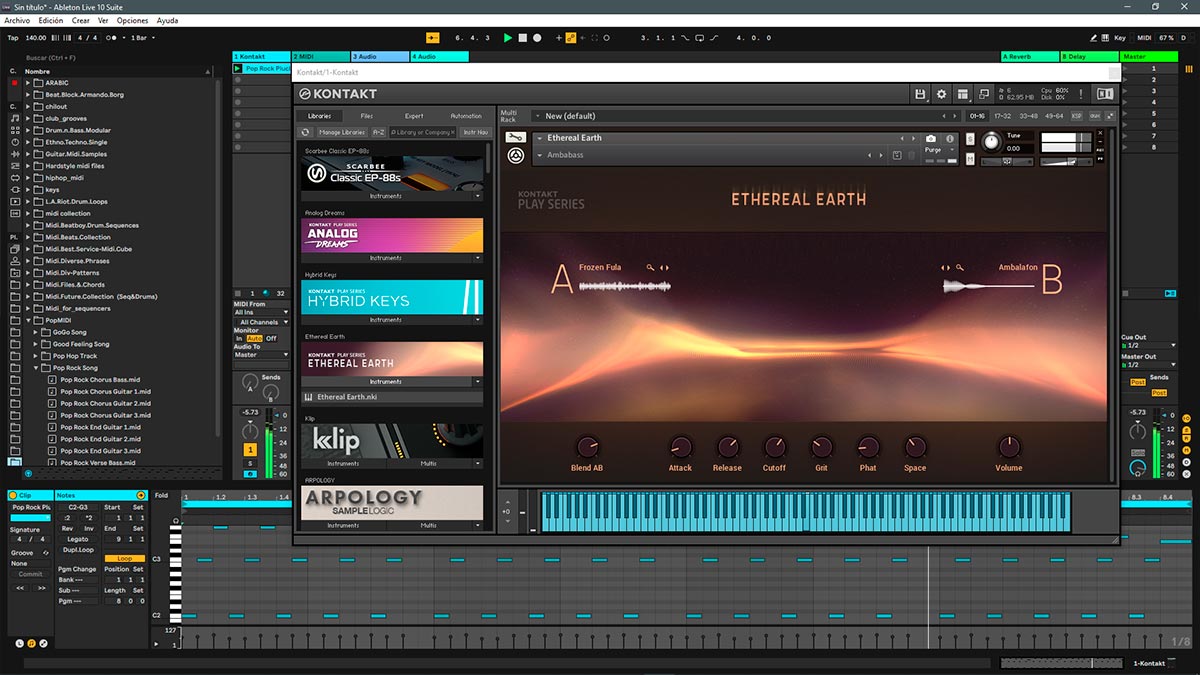The image size is (1200, 675).
Task: Open the Edición menu
Action: pos(50,20)
